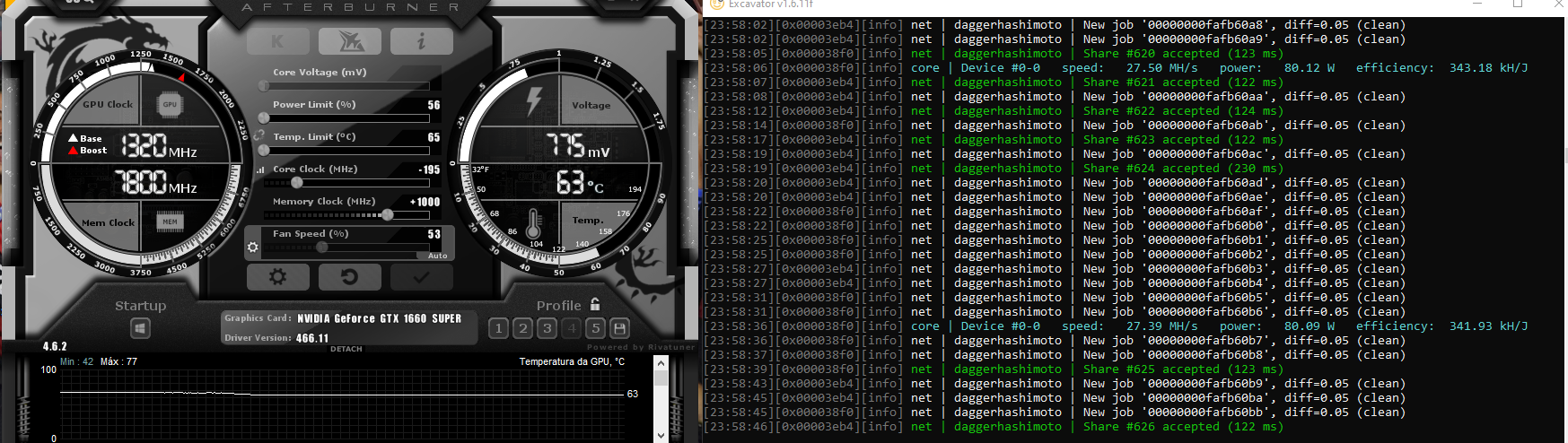Click the thermometer icon in temperature gauge
Image resolution: width=1568 pixels, height=443 pixels.
point(534,221)
